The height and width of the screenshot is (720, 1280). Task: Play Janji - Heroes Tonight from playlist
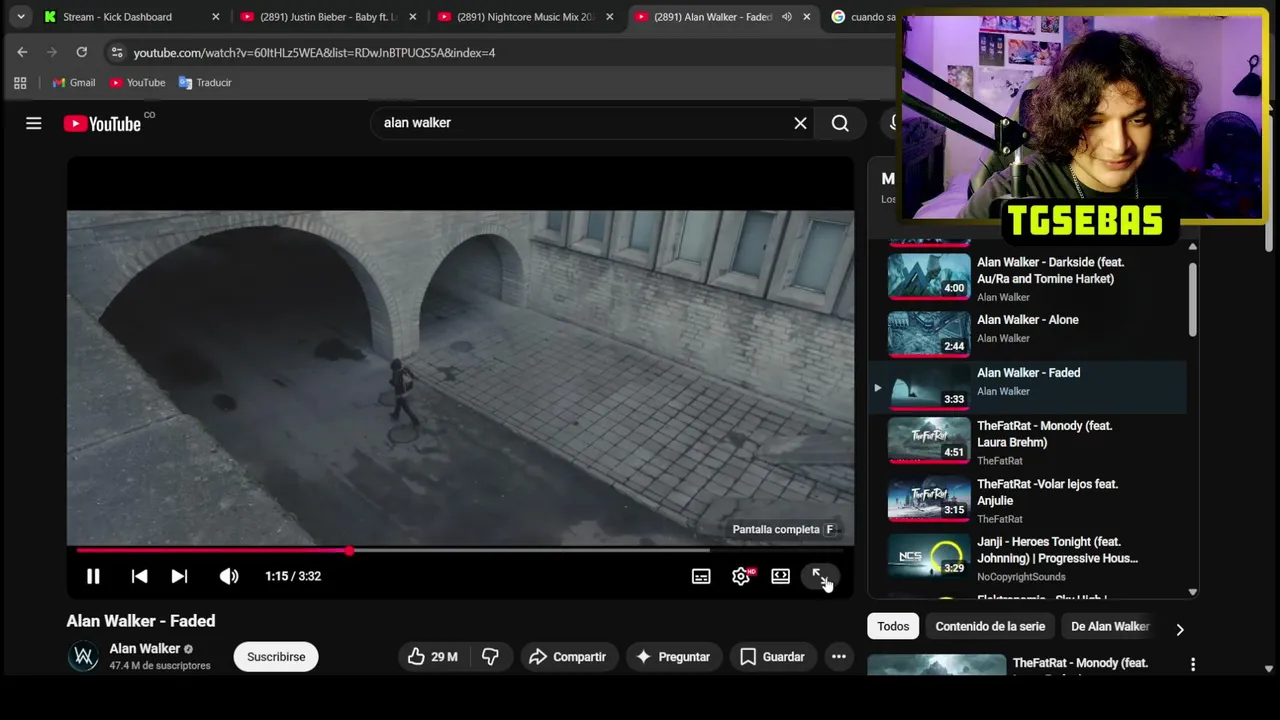click(1027, 557)
